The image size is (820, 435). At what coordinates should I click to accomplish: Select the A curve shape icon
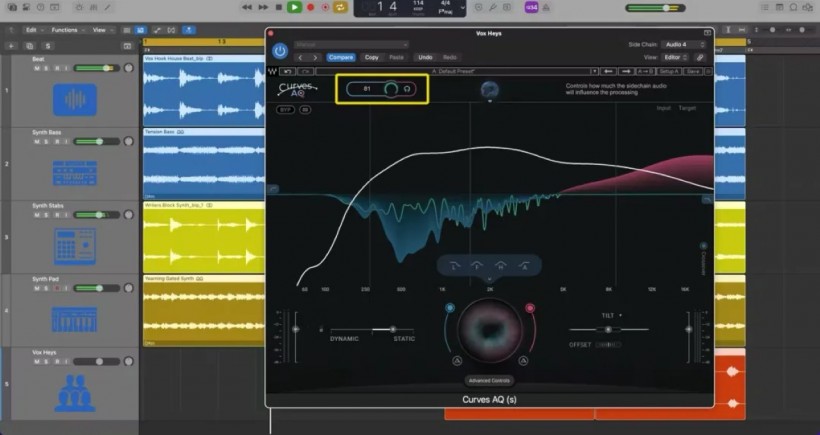point(523,266)
